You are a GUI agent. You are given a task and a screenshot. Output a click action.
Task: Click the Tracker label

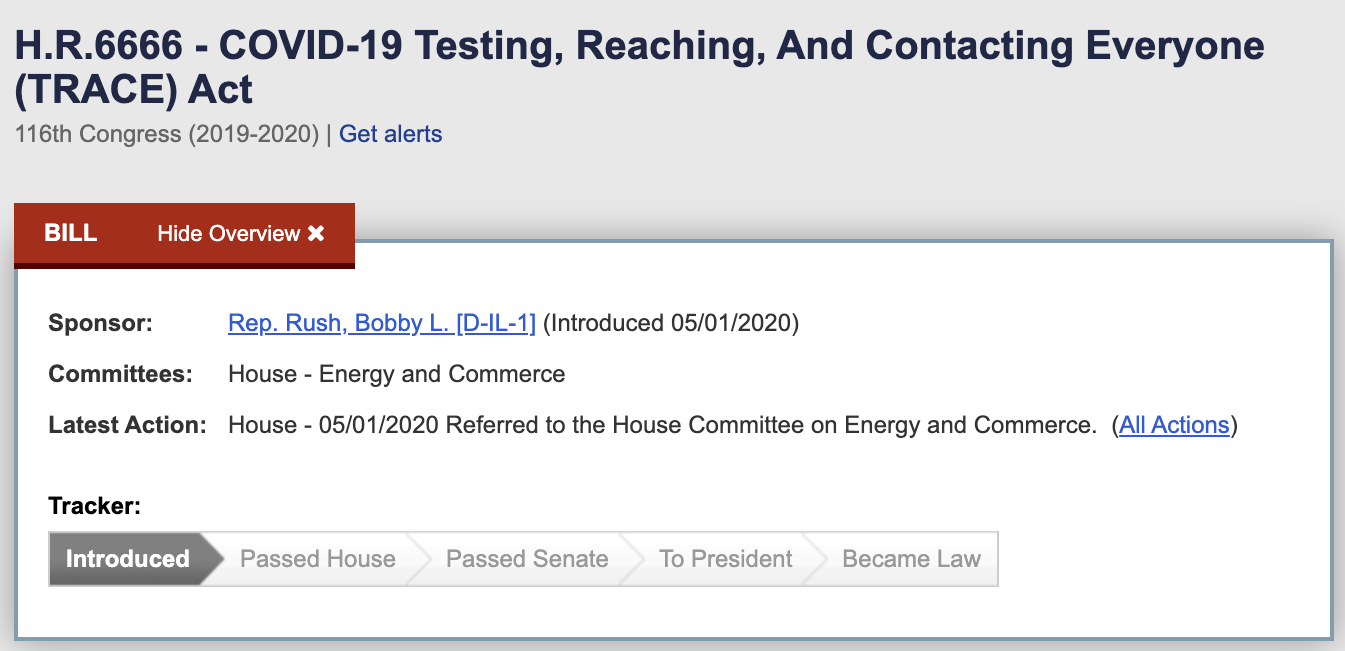point(94,506)
